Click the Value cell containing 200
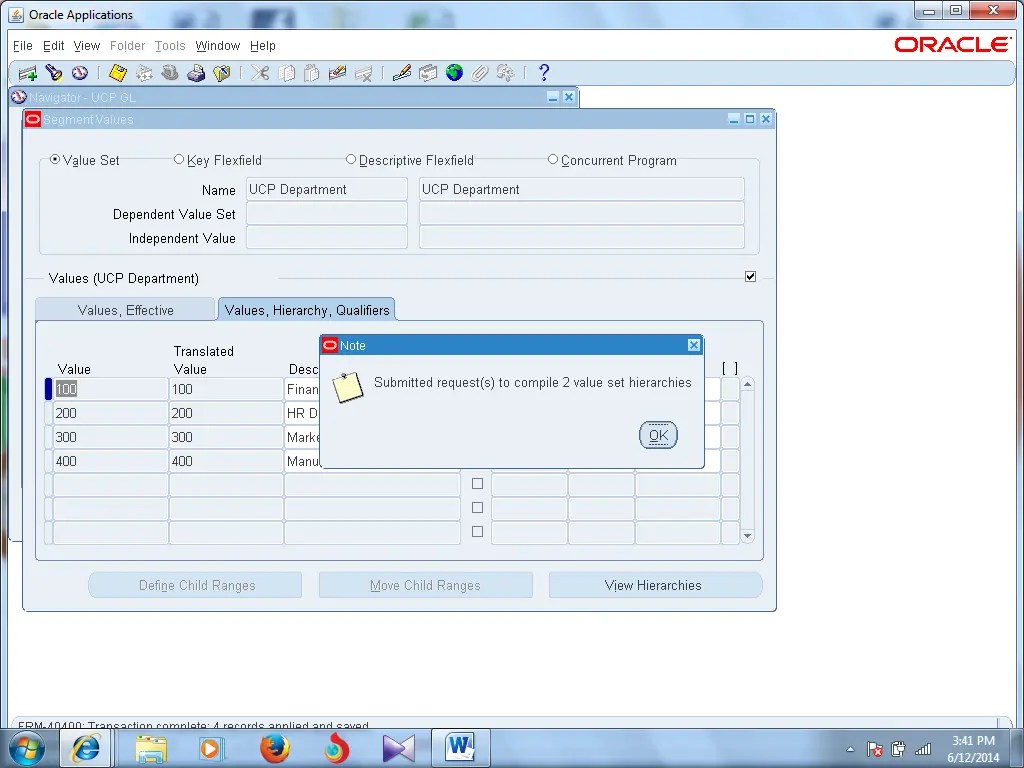This screenshot has width=1024, height=768. tap(110, 413)
